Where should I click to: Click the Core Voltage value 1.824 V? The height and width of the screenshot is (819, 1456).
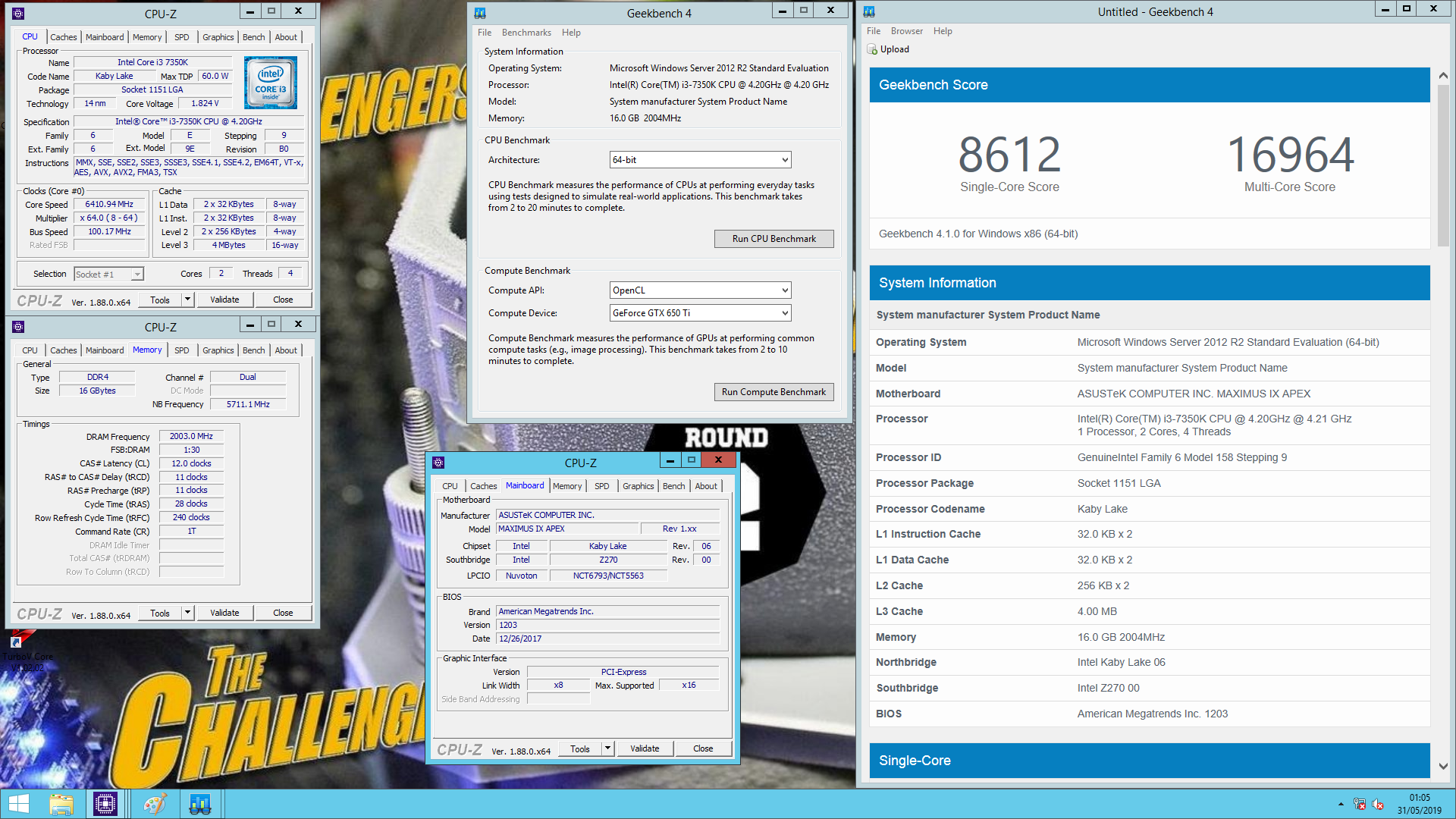coord(205,104)
